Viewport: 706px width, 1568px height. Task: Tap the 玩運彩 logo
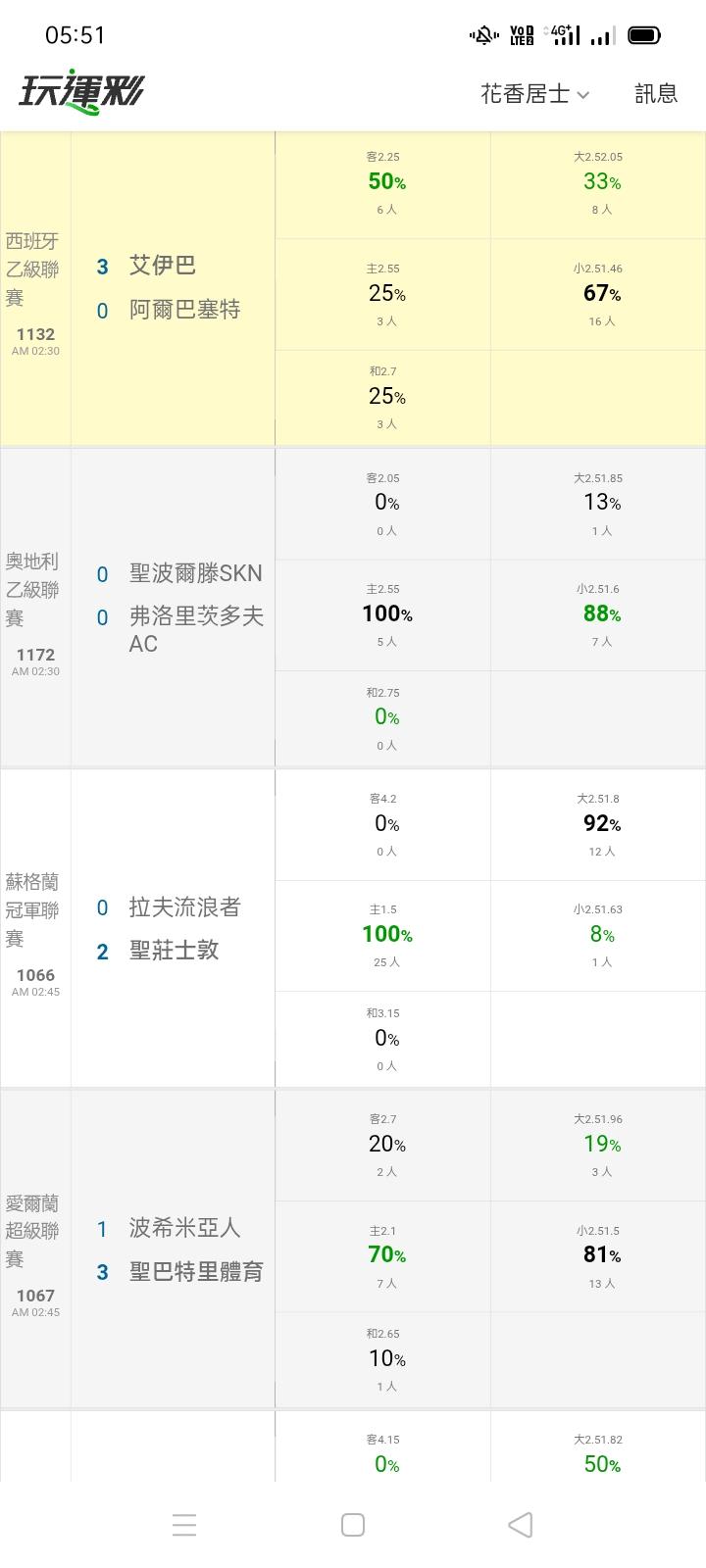(x=81, y=92)
